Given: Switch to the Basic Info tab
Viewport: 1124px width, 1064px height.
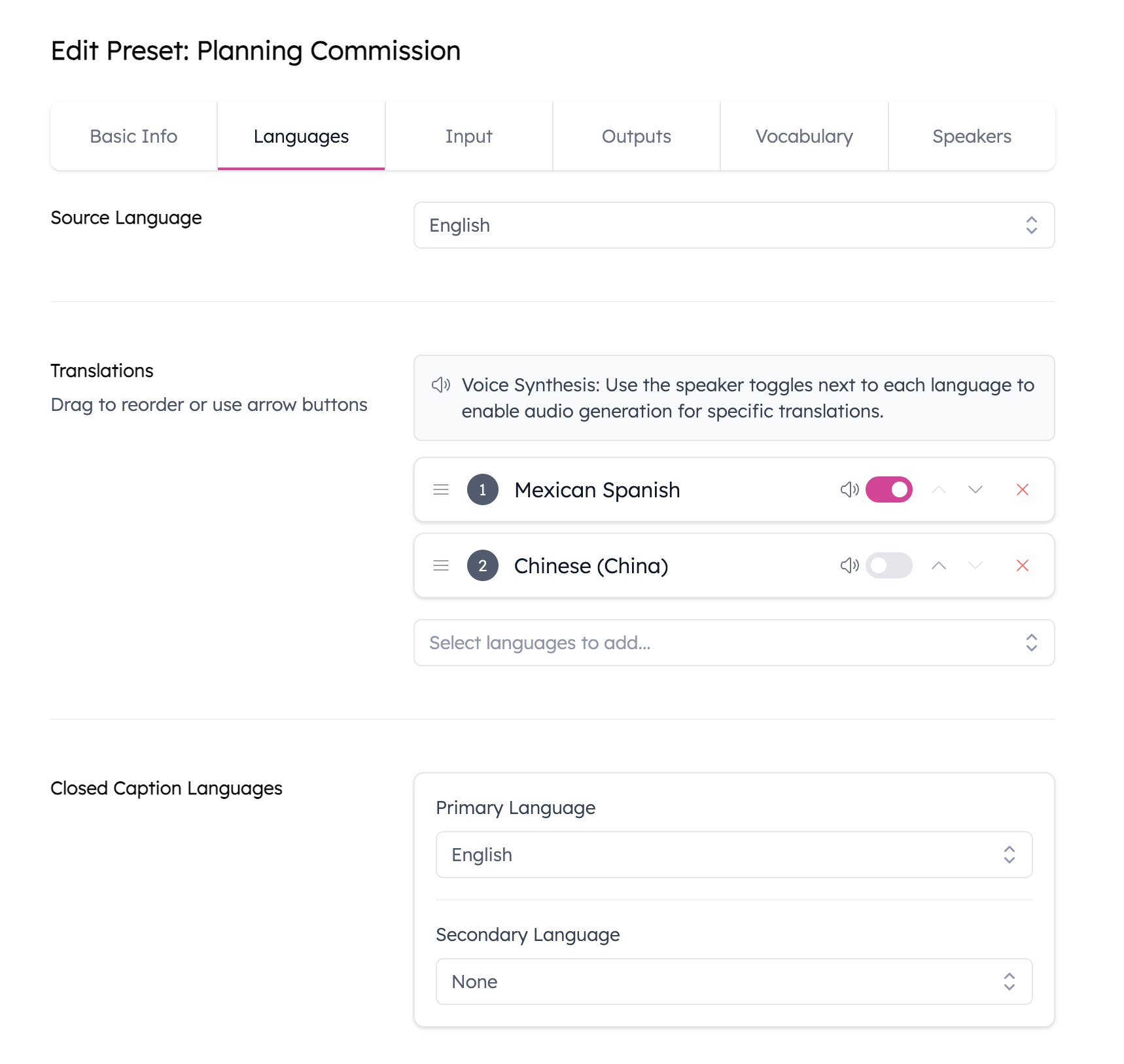Looking at the screenshot, I should [x=133, y=136].
